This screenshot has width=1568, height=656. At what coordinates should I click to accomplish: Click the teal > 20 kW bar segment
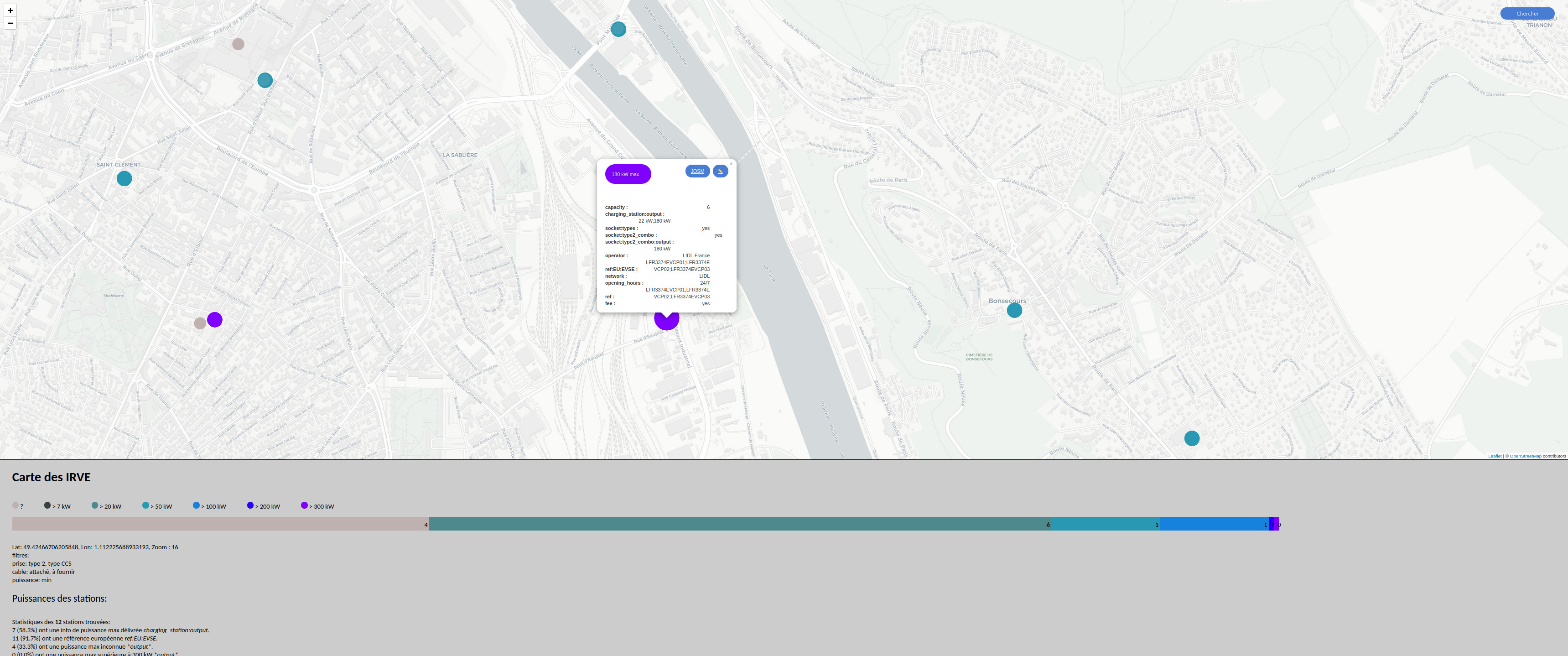pyautogui.click(x=740, y=524)
